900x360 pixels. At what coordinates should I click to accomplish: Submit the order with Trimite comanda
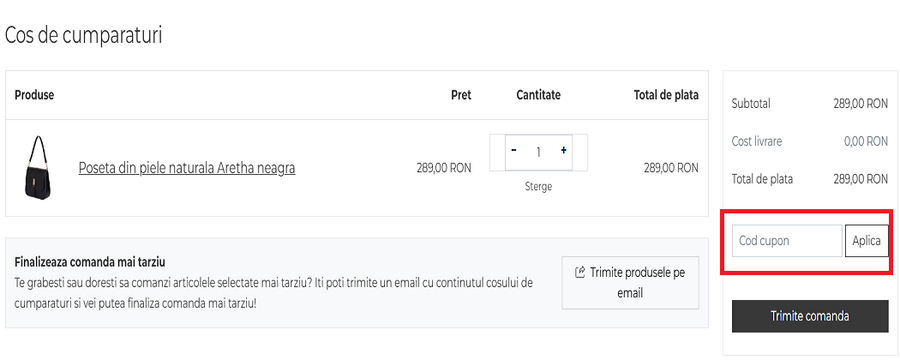tap(810, 316)
